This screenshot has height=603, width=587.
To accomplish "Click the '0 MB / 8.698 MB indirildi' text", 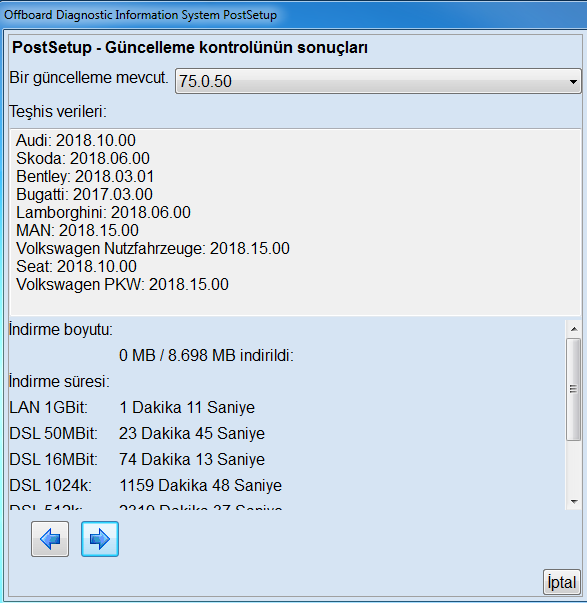I will coord(206,355).
